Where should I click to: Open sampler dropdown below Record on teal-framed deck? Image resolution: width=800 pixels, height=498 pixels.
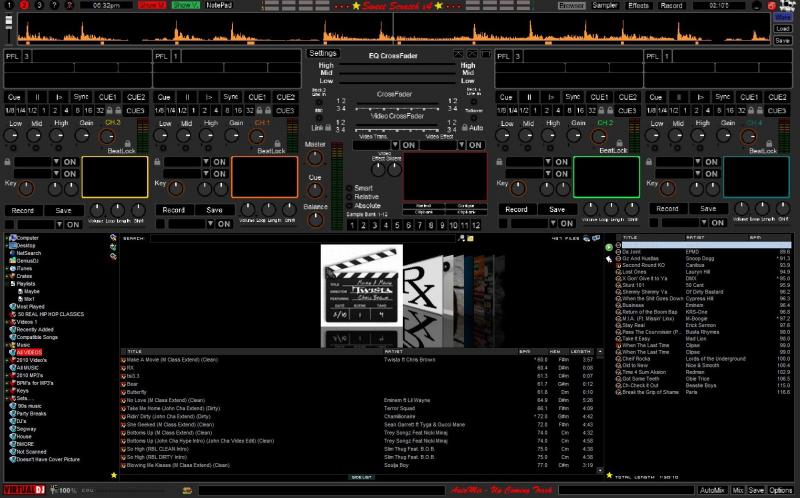point(704,222)
